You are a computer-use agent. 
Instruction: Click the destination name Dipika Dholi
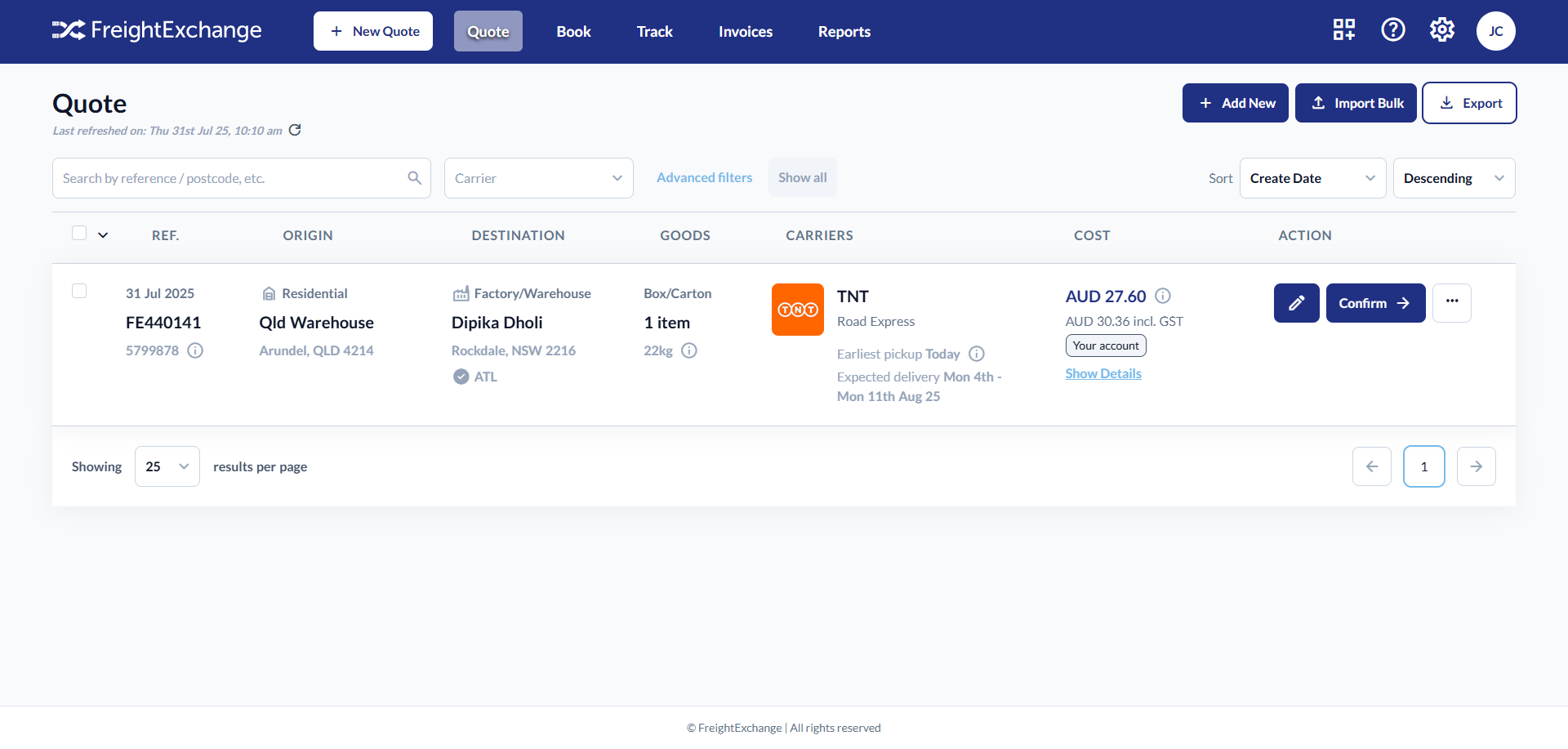click(x=497, y=323)
